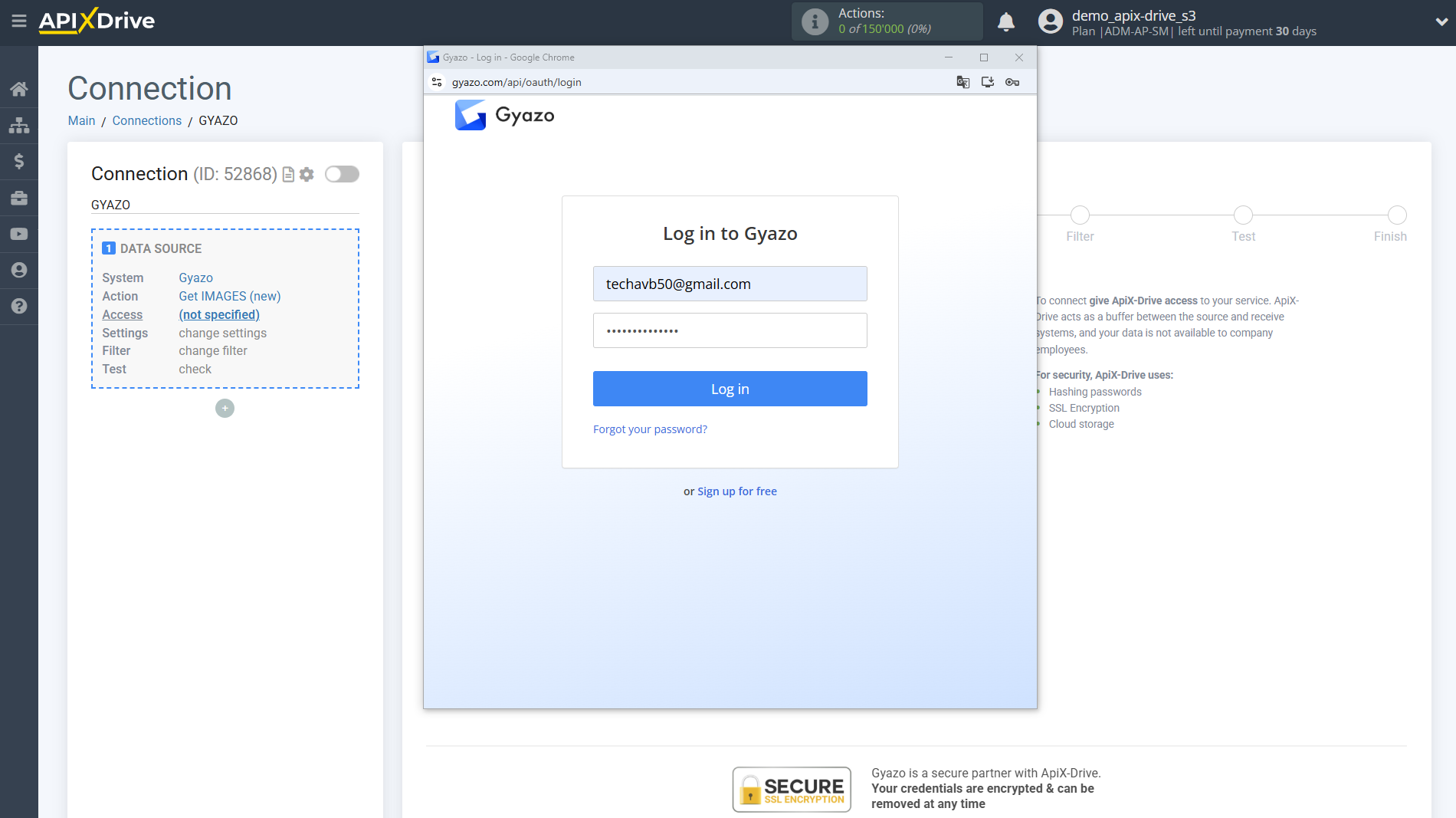Click the Gyazo password input field
Image resolution: width=1456 pixels, height=818 pixels.
click(730, 330)
